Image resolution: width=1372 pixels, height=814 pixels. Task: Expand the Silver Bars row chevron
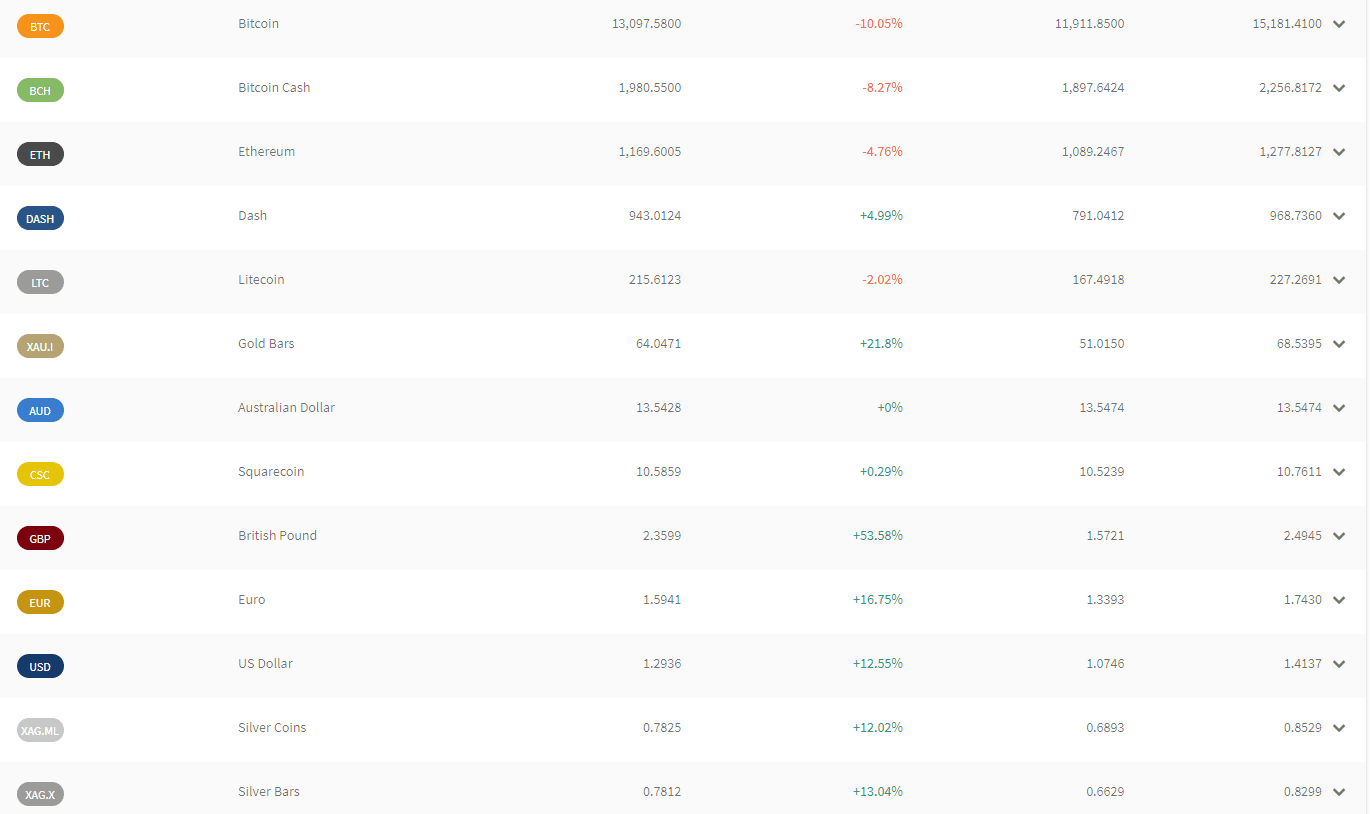point(1340,792)
